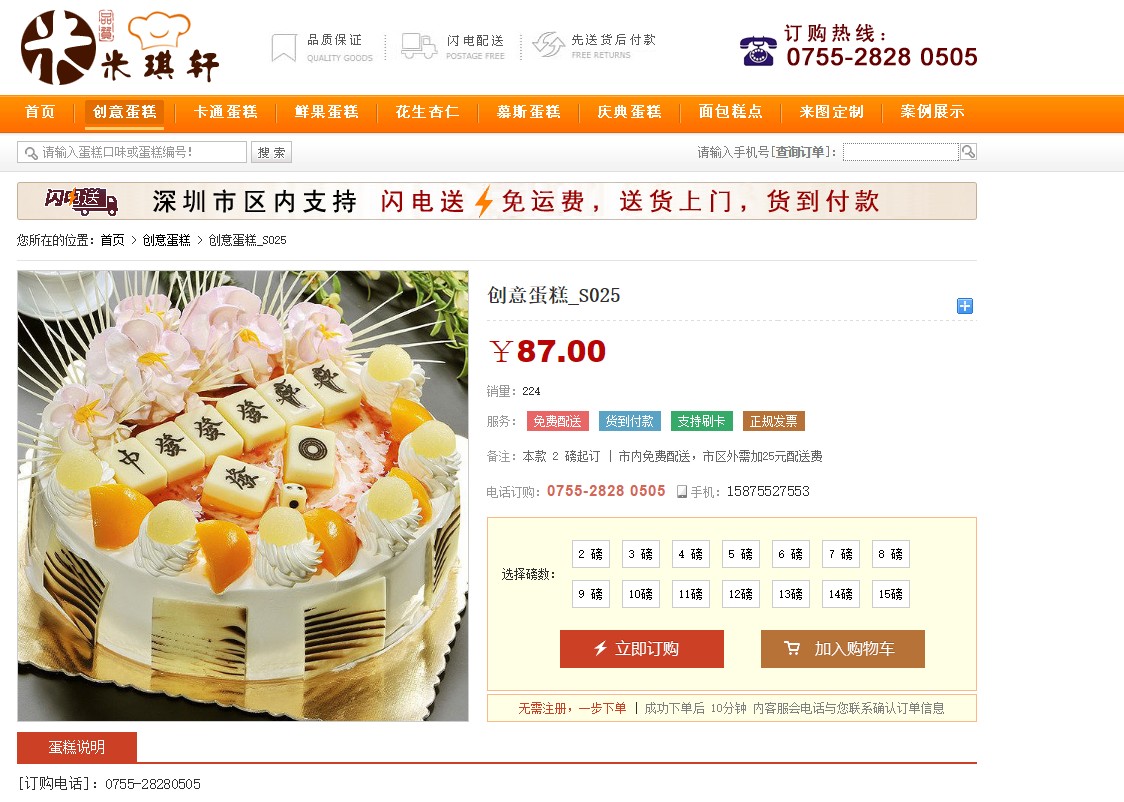Click the 品质保证 bookmark icon
This screenshot has height=802, width=1124.
pyautogui.click(x=284, y=47)
